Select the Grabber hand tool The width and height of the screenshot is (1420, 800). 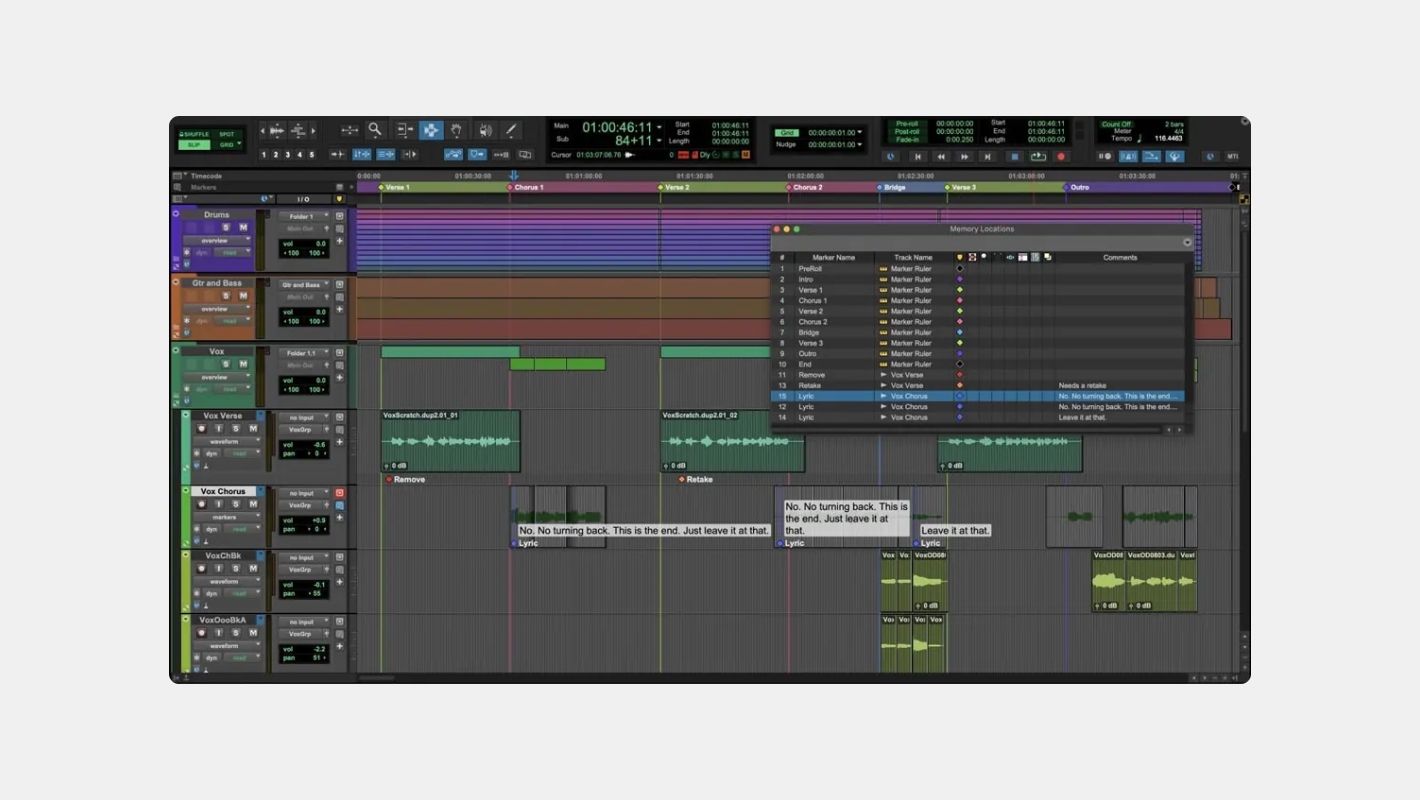click(x=458, y=131)
